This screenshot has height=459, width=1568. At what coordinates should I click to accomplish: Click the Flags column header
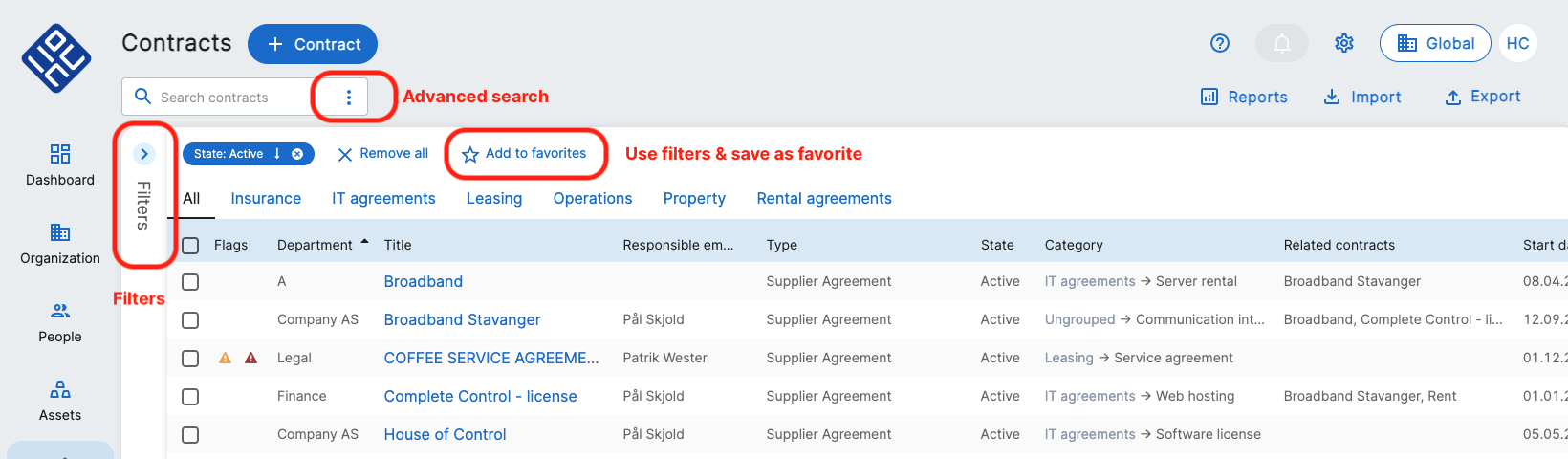[230, 245]
